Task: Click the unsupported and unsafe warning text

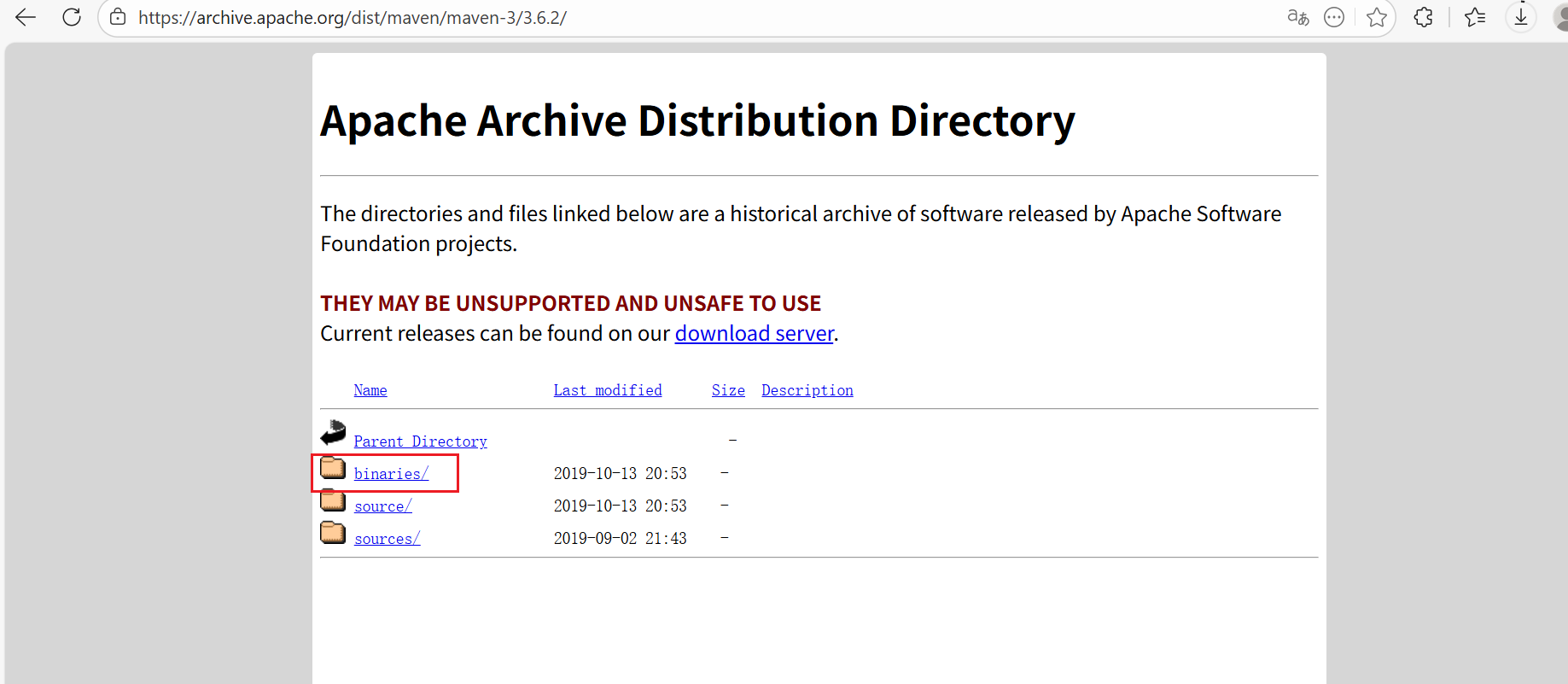Action: pyautogui.click(x=571, y=303)
